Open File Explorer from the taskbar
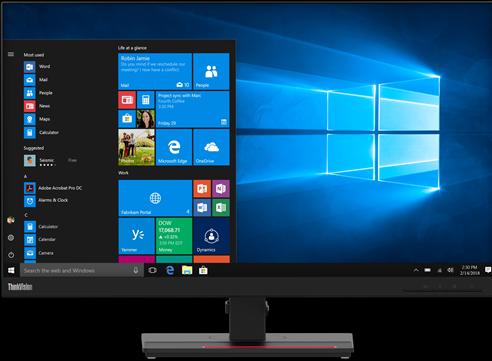The height and width of the screenshot is (361, 492). pos(187,270)
